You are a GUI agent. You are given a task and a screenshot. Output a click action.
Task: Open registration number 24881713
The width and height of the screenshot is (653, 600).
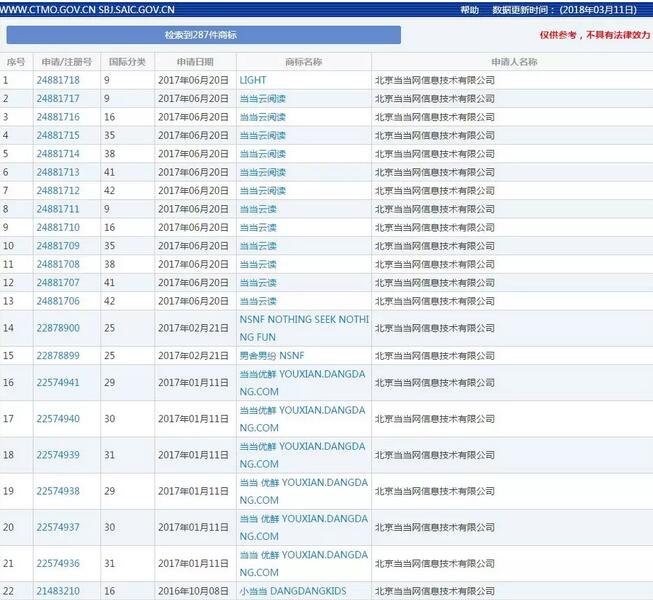coord(58,172)
